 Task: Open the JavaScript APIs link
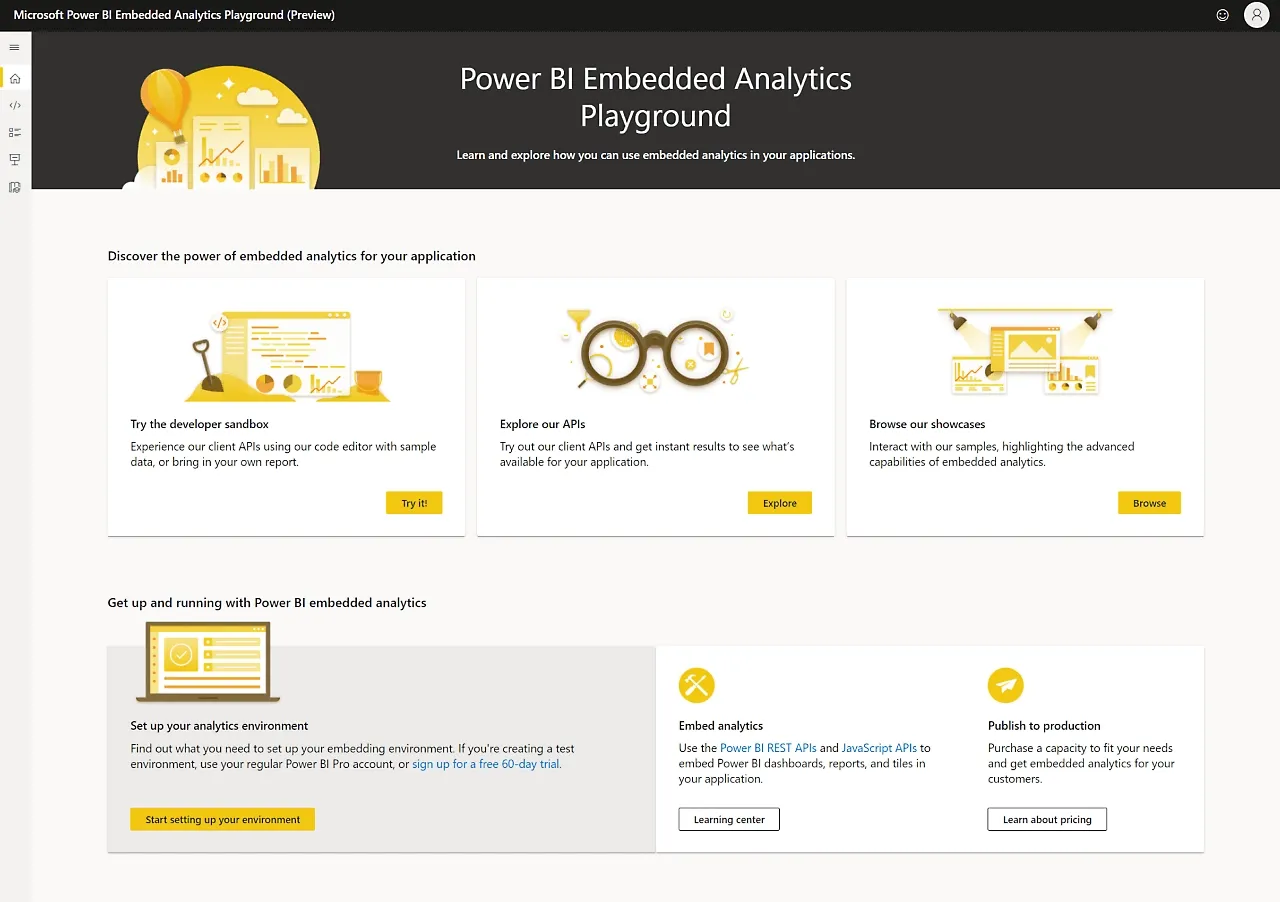click(x=879, y=748)
